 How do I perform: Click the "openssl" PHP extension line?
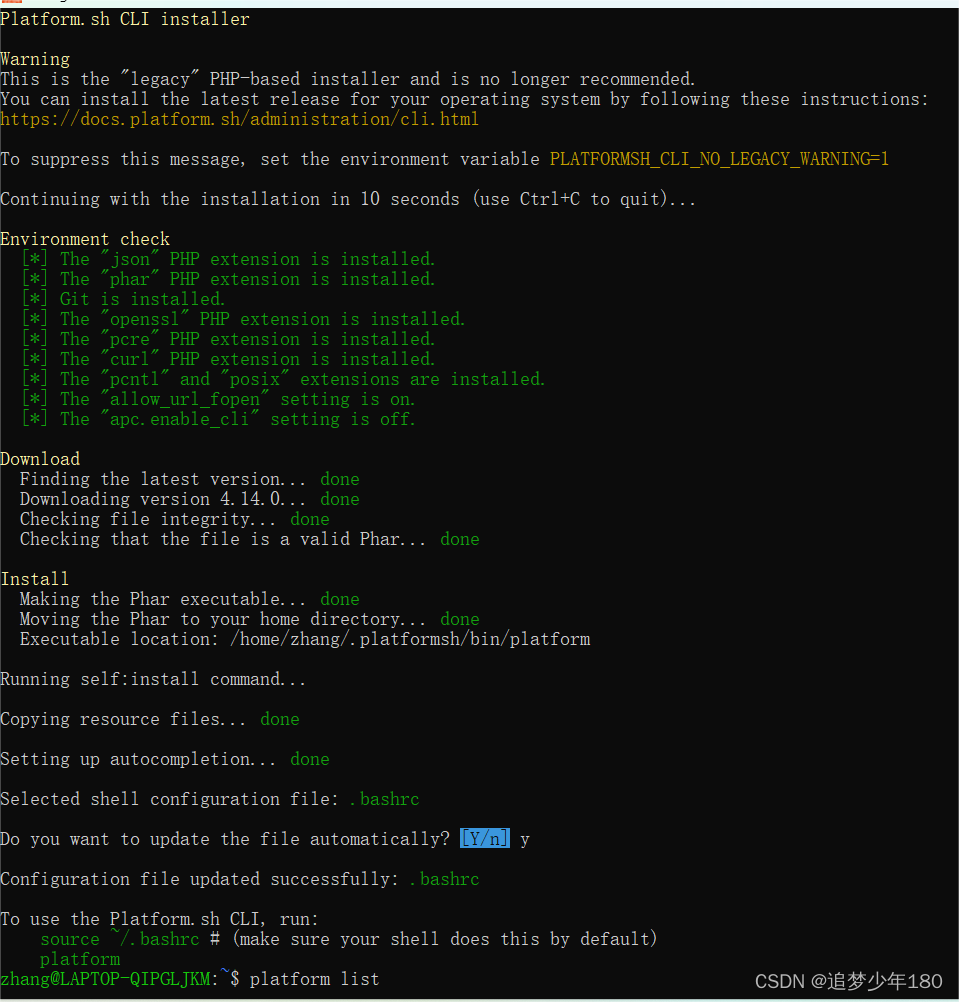click(x=243, y=319)
